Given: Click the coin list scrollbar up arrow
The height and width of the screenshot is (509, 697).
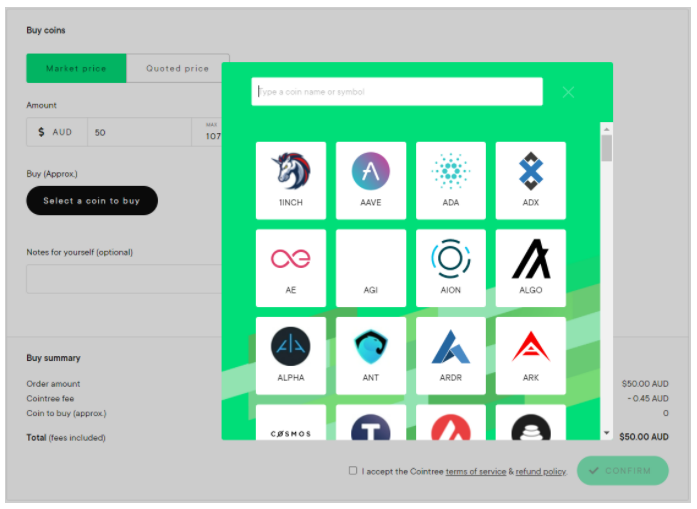Looking at the screenshot, I should coord(607,129).
